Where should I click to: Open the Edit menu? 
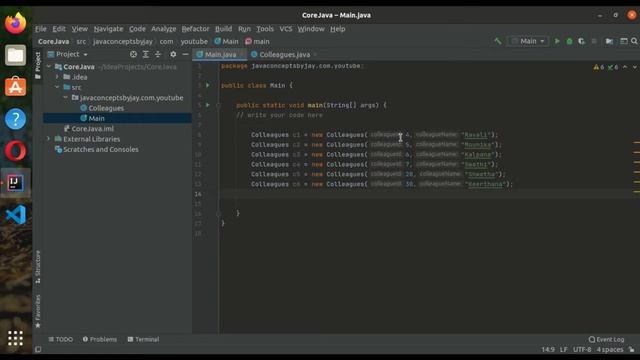[x=59, y=29]
